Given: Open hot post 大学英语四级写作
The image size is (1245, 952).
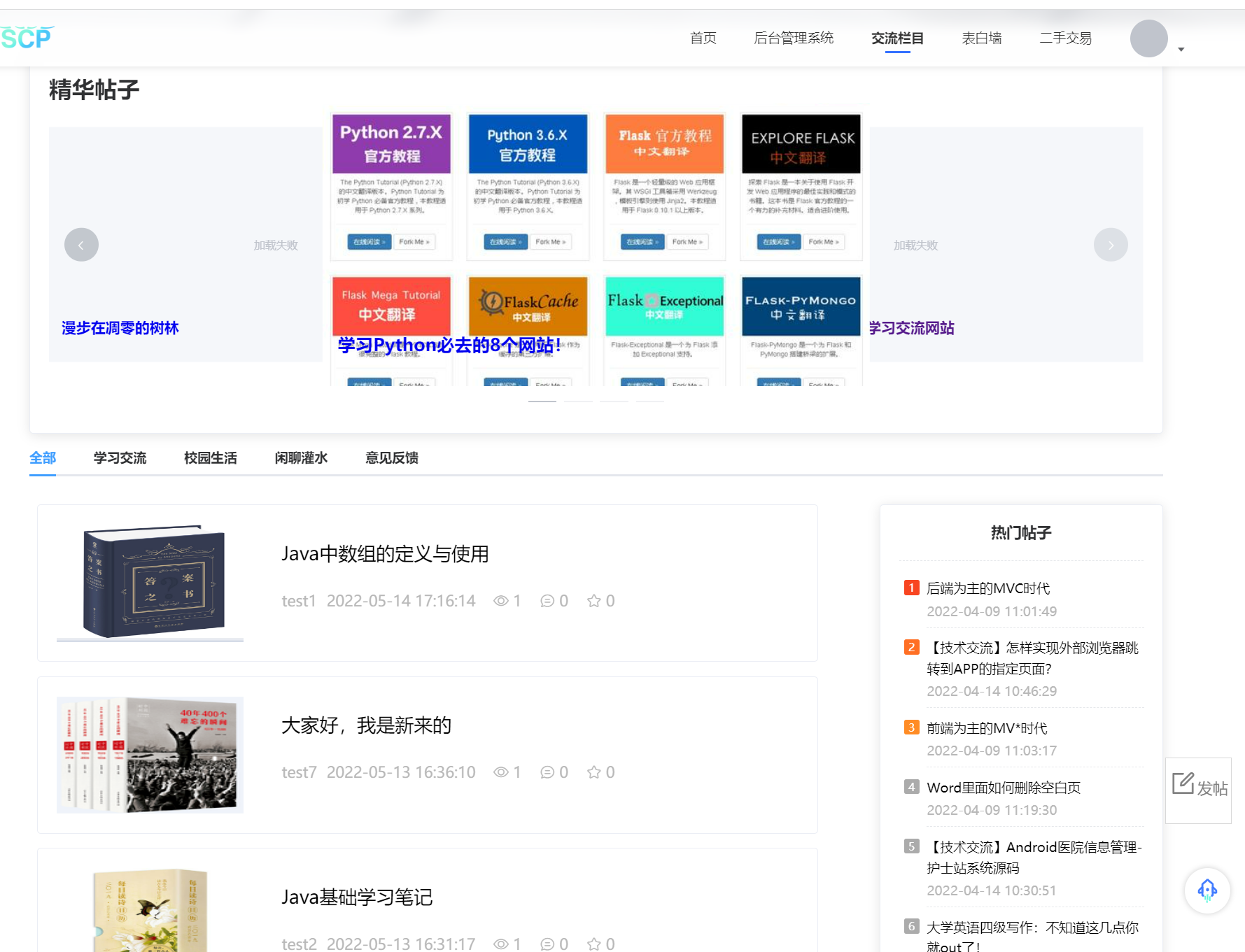Looking at the screenshot, I should [x=1032, y=937].
